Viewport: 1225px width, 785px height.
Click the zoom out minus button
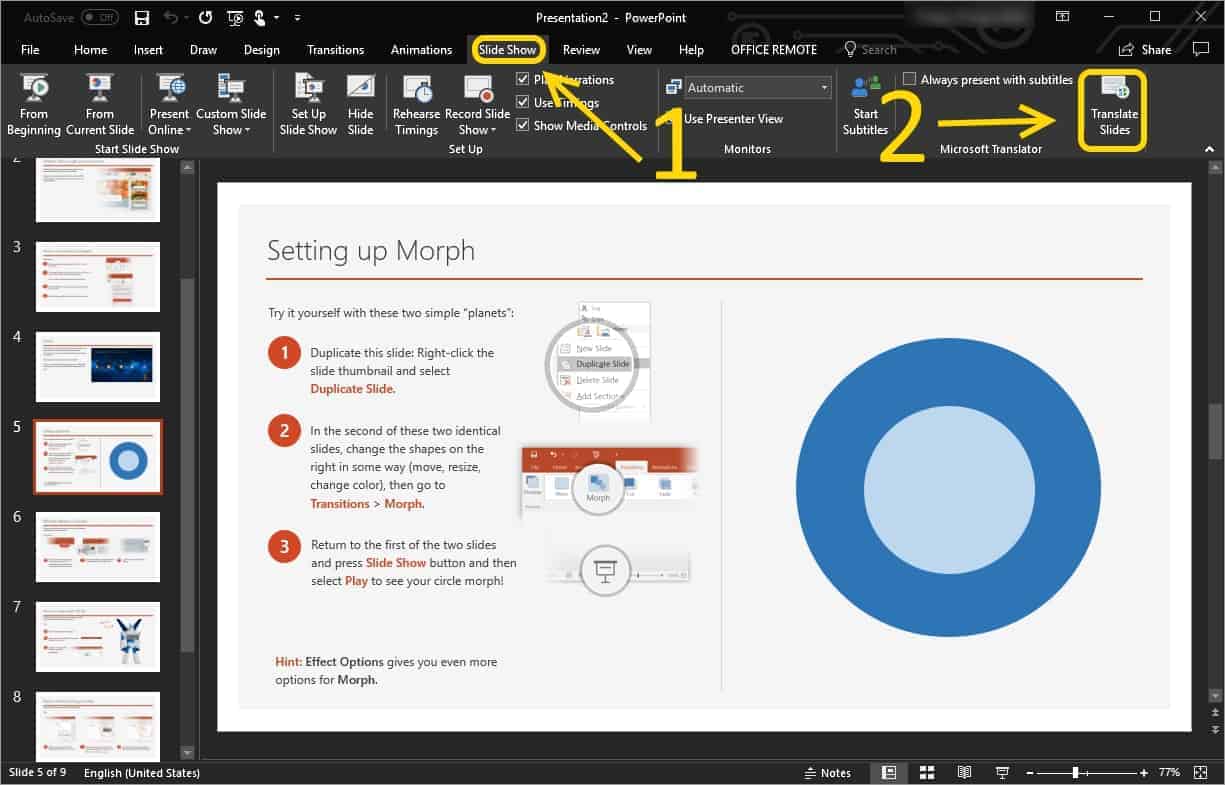(x=1029, y=773)
